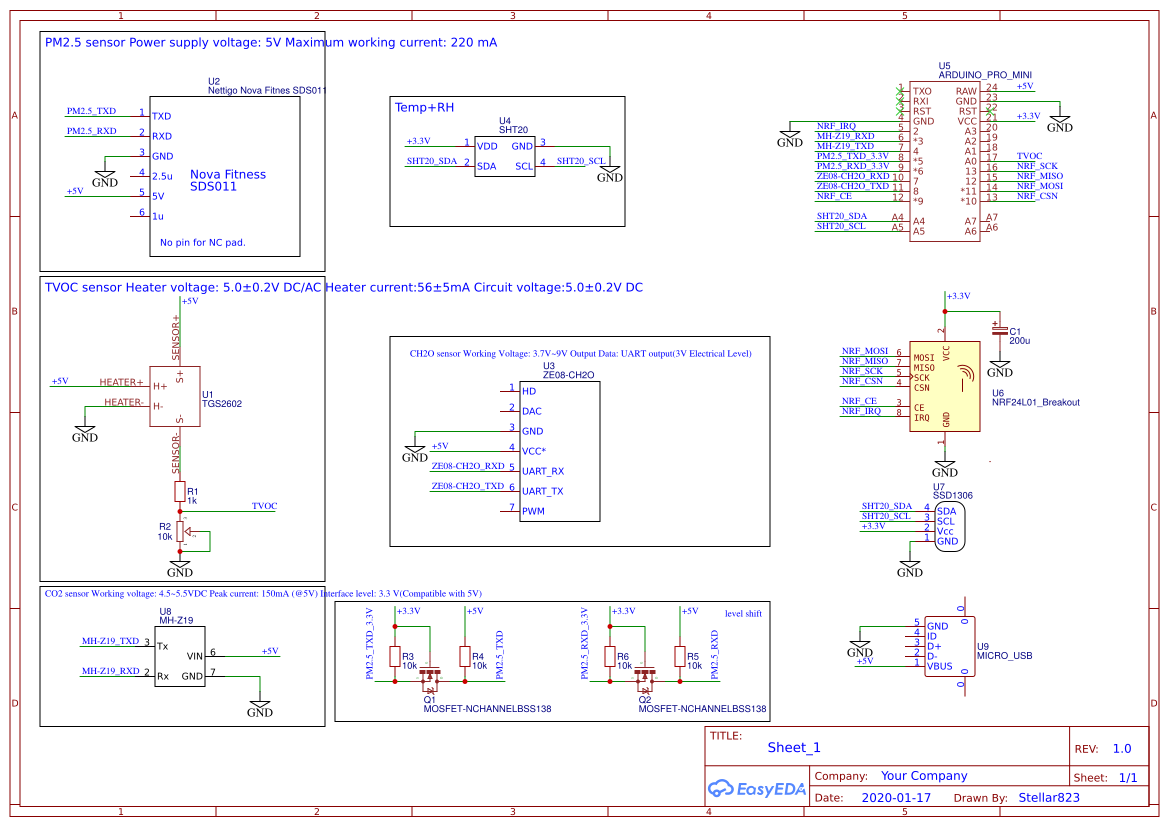Click the SHT20 chip symbol U4
This screenshot has height=827, width=1169.
[505, 156]
